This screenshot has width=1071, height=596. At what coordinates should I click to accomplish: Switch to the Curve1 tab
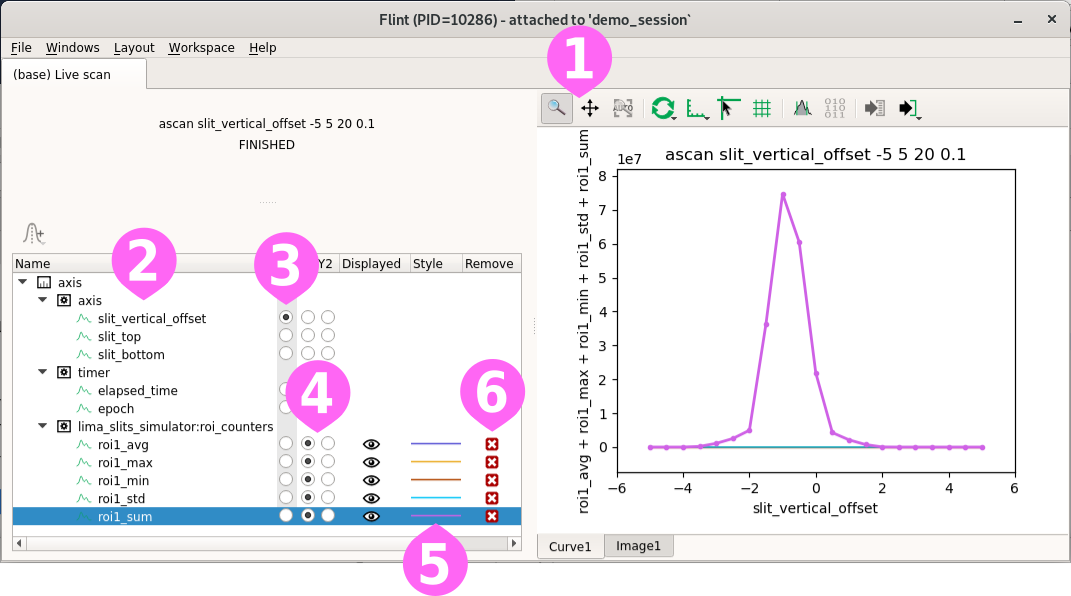[570, 546]
